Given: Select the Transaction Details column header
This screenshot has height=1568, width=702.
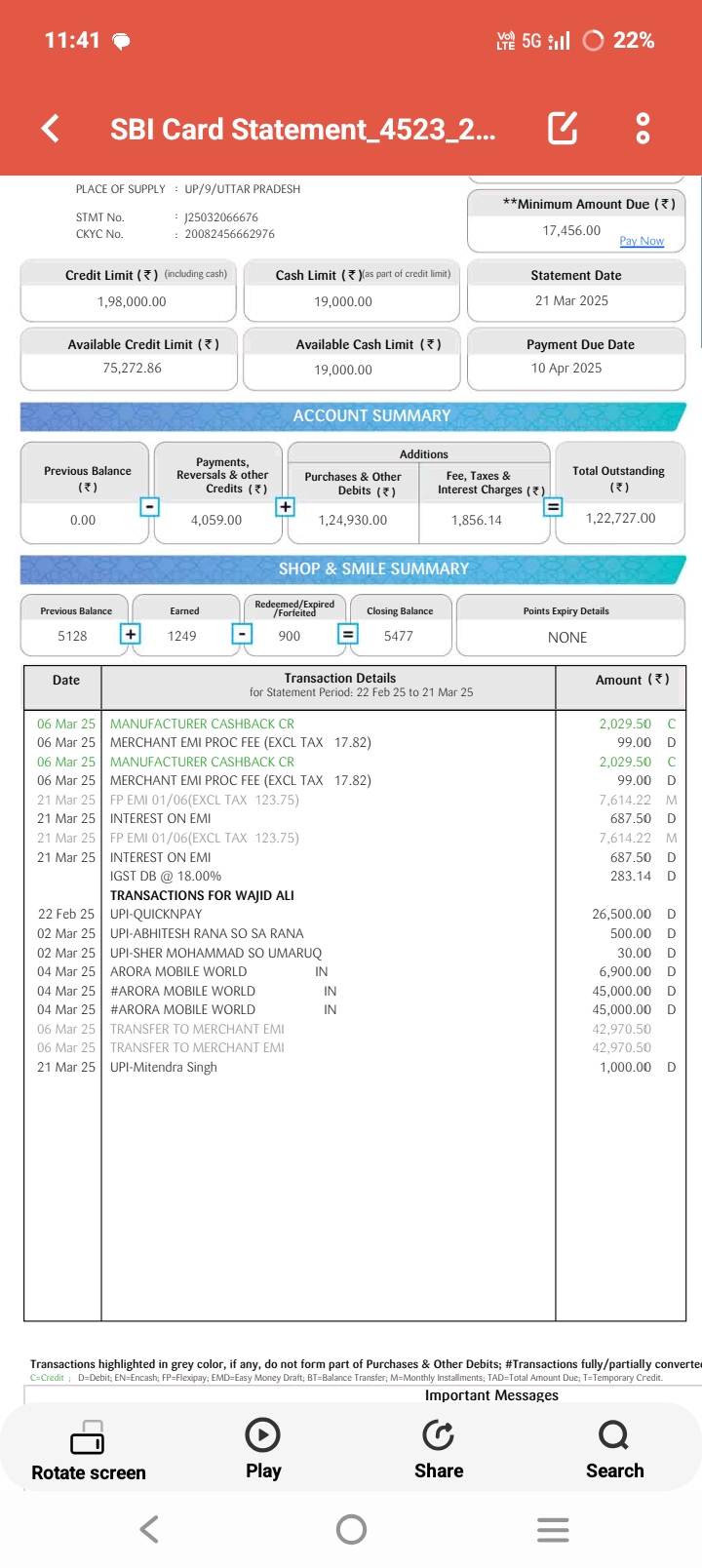Looking at the screenshot, I should pos(340,678).
